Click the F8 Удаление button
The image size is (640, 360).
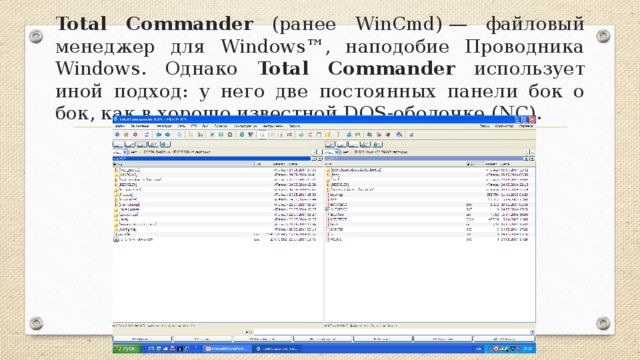click(x=443, y=339)
